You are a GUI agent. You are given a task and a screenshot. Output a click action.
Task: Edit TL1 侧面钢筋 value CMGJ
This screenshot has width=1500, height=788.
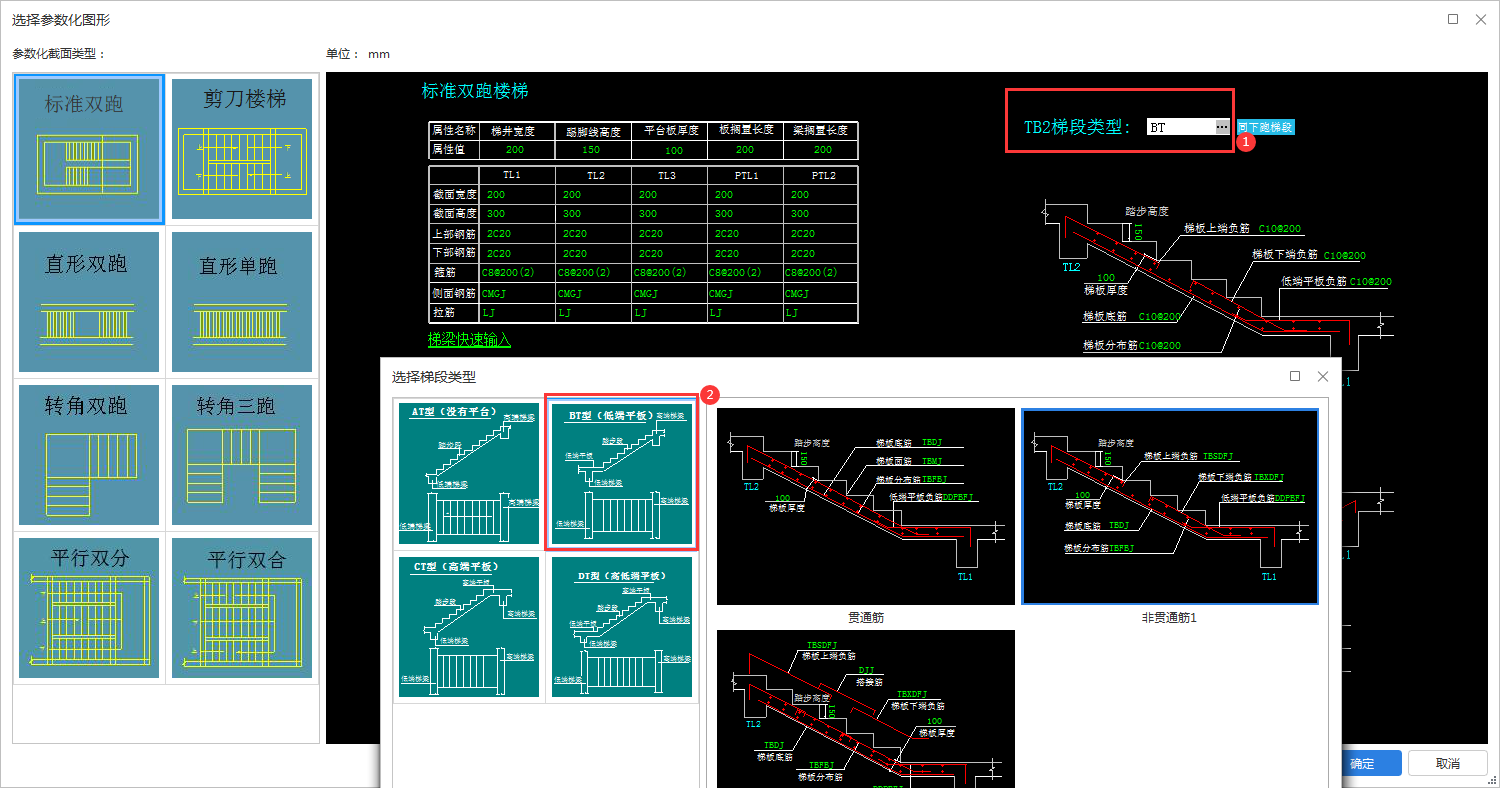[x=496, y=294]
